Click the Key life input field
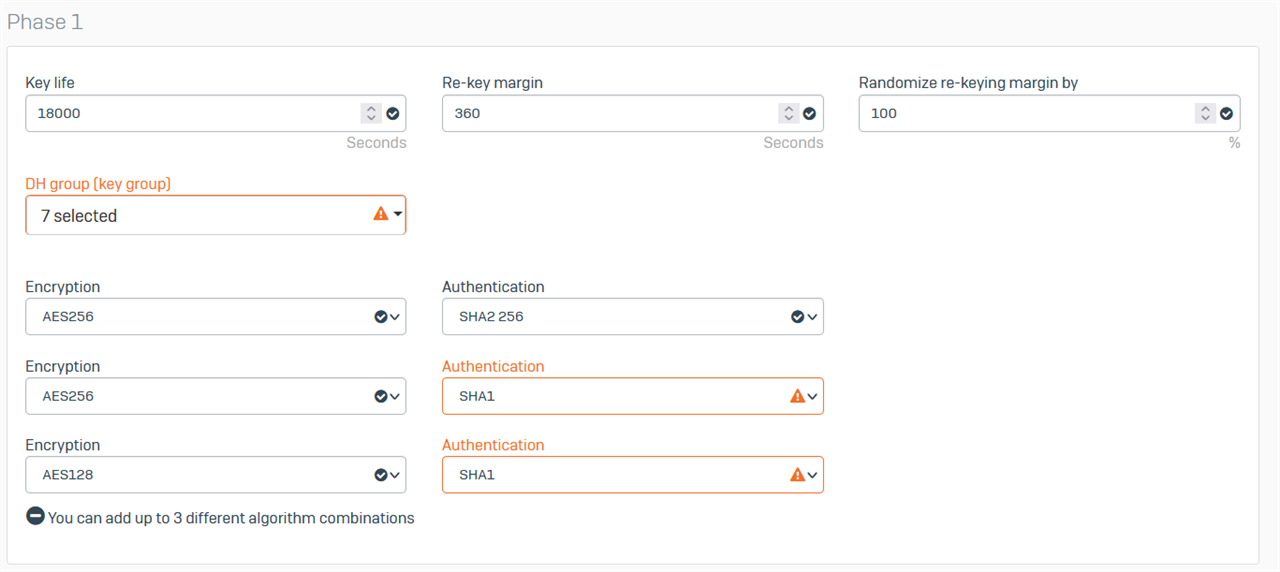This screenshot has width=1280, height=572. pos(190,114)
